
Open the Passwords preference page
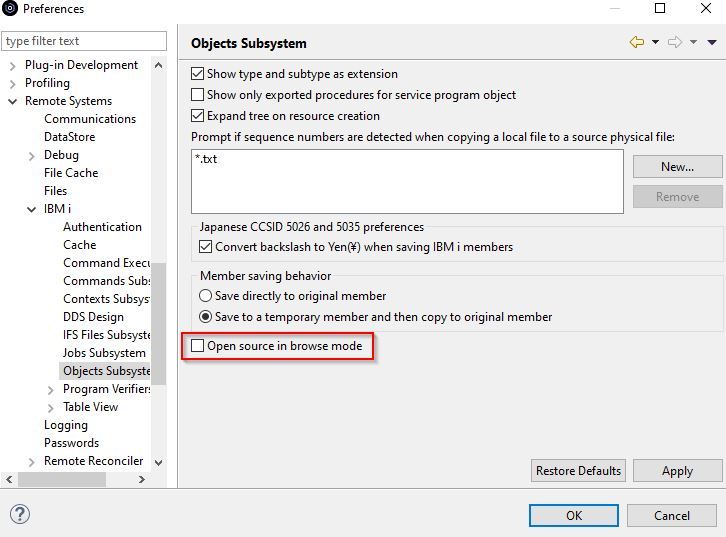[71, 443]
